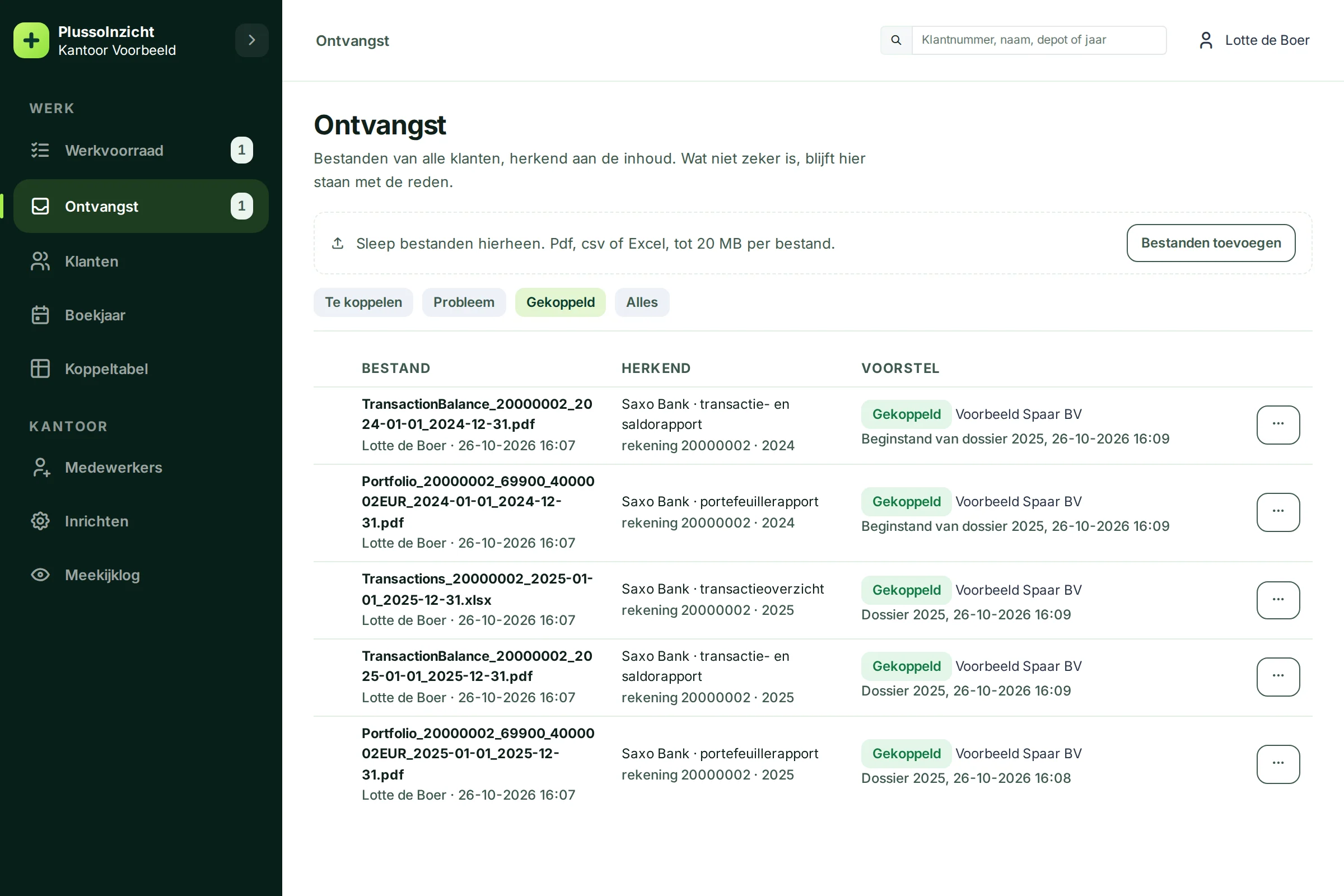Select the Koppeltabel menu label
This screenshot has width=1344, height=896.
click(x=106, y=368)
